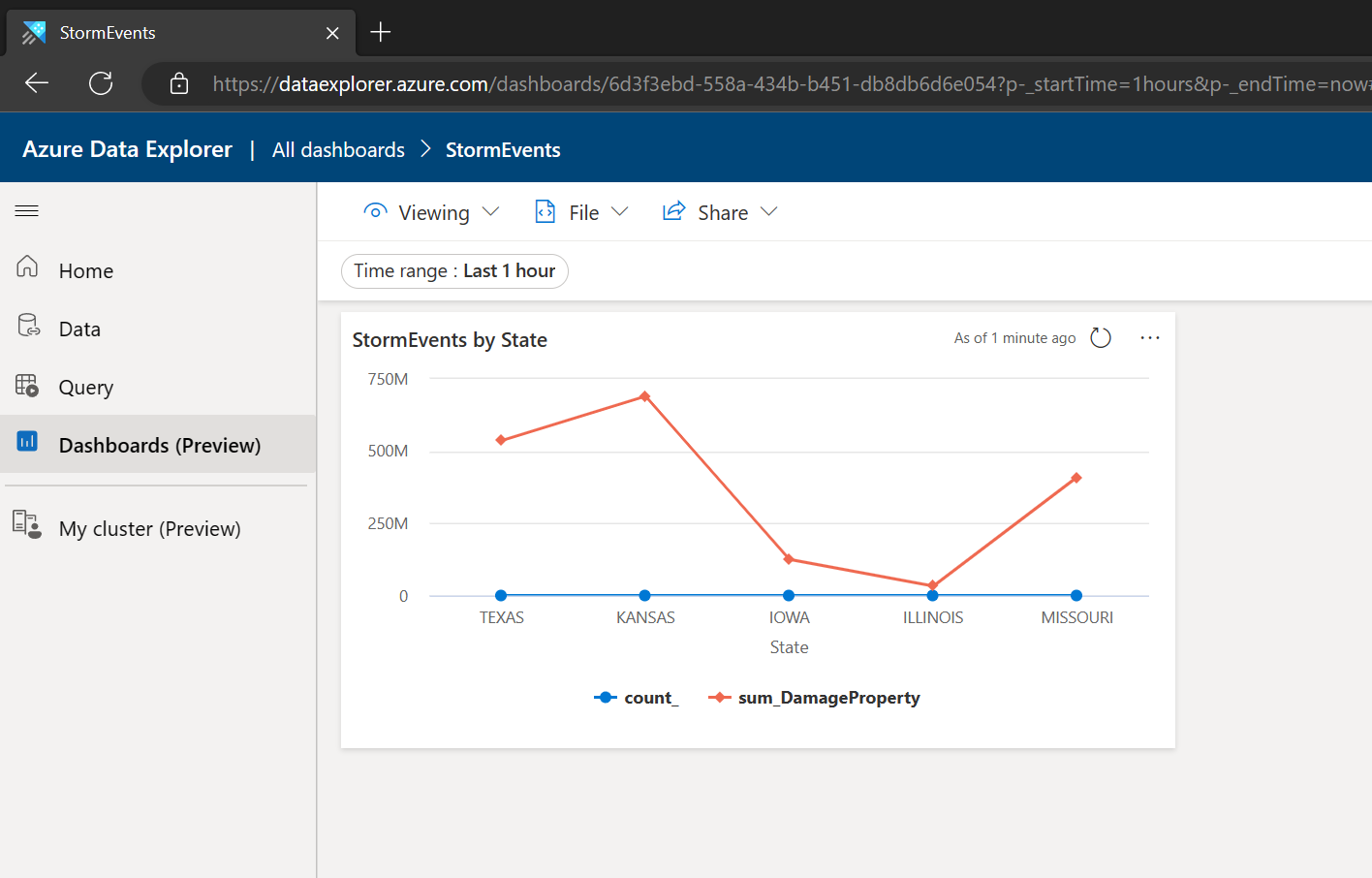Click the StormEvents breadcrumb
This screenshot has width=1372, height=878.
[x=503, y=150]
